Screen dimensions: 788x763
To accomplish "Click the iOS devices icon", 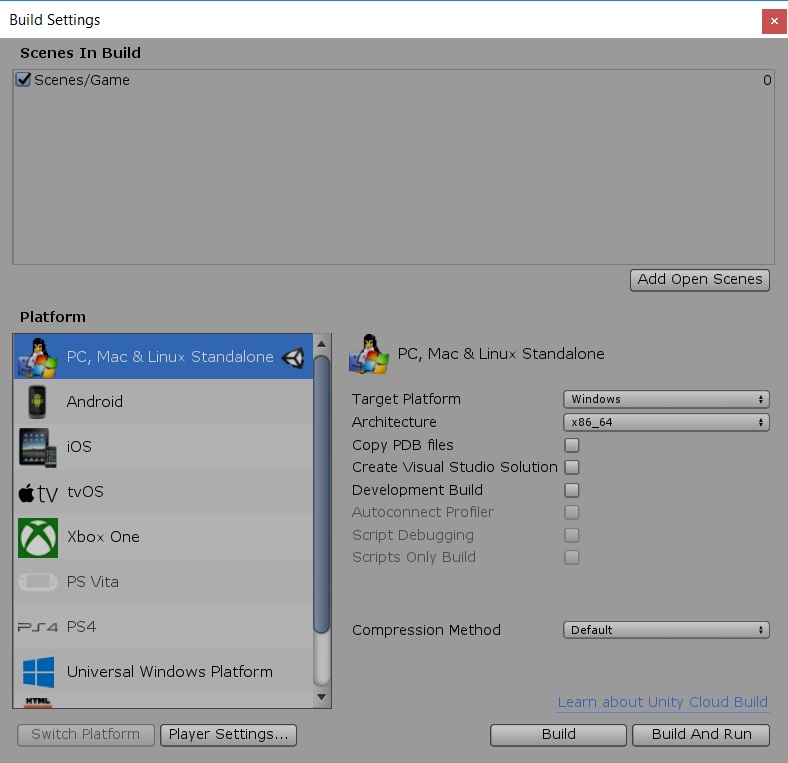I will point(38,447).
